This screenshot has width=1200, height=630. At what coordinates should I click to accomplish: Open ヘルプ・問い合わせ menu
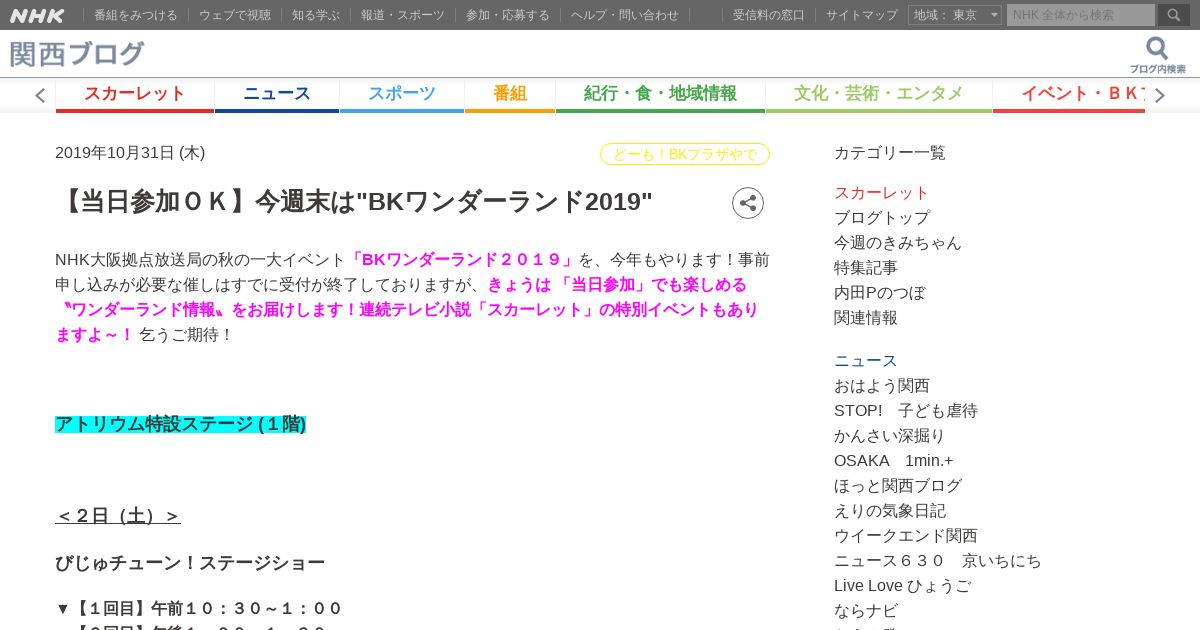[625, 15]
